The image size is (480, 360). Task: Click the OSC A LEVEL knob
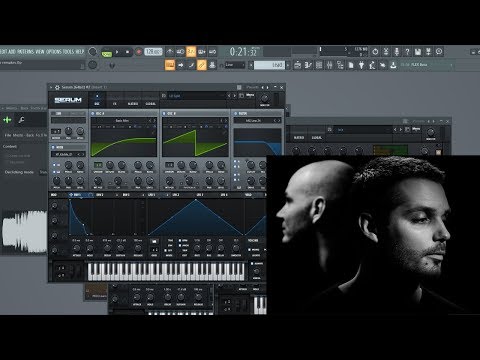[150, 181]
